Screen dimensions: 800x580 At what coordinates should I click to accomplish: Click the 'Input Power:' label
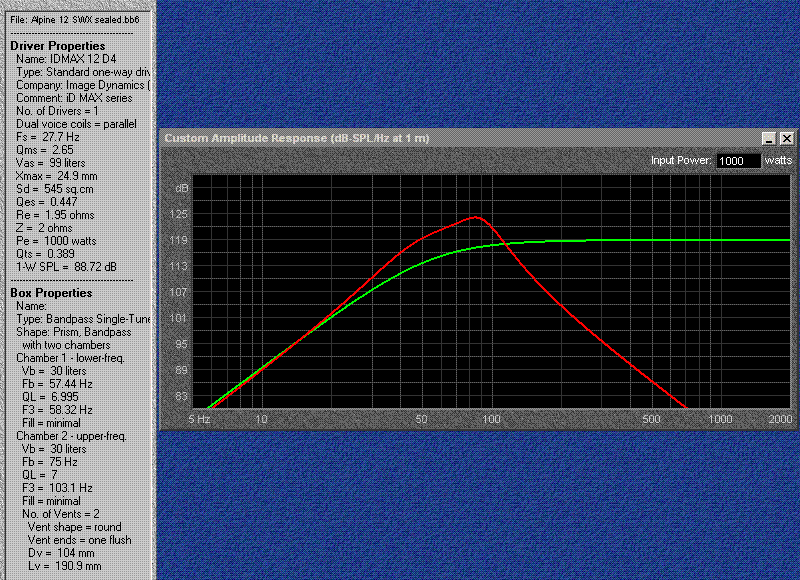click(681, 160)
